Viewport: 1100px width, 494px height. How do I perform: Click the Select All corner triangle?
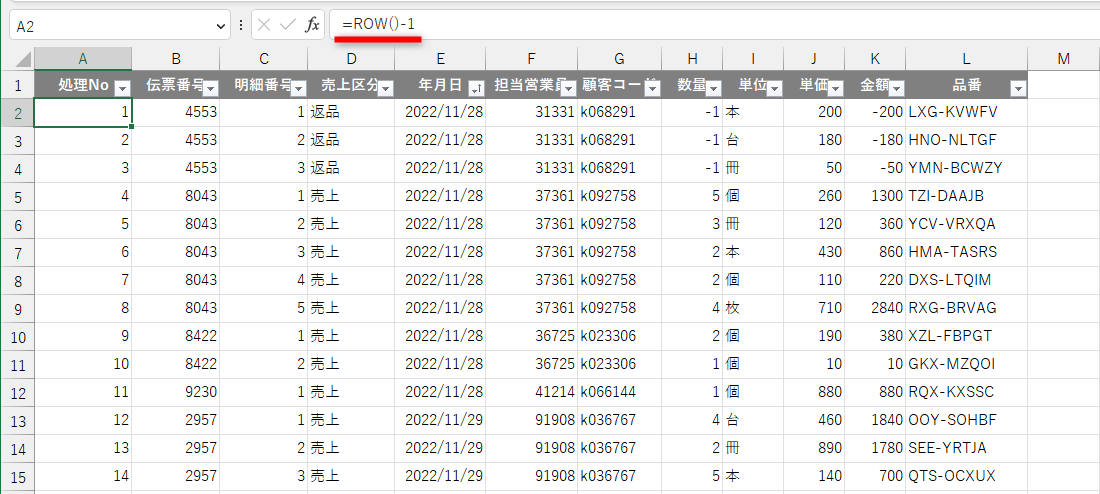pyautogui.click(x=22, y=58)
